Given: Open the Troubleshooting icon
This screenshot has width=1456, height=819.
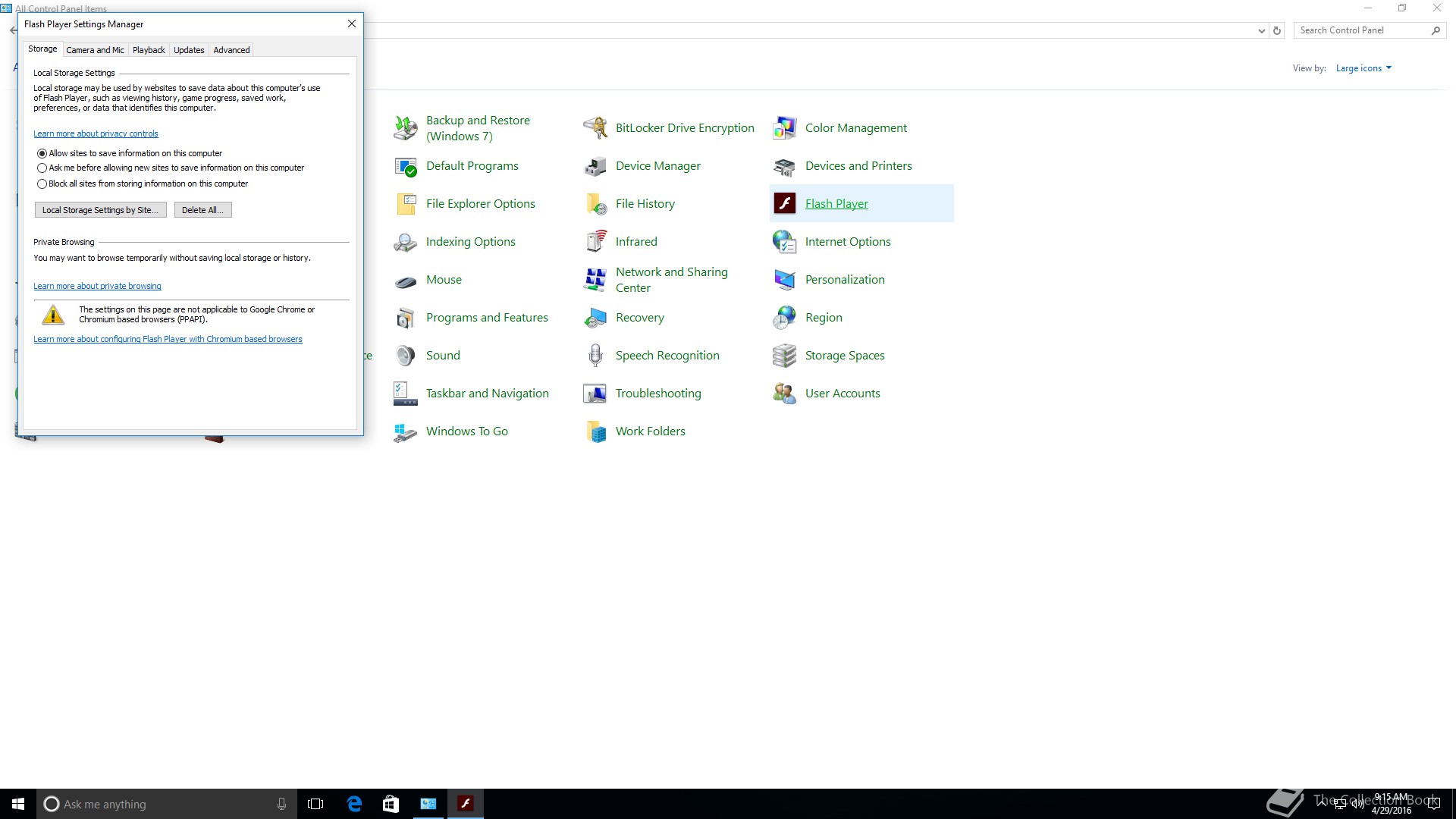Looking at the screenshot, I should click(595, 394).
